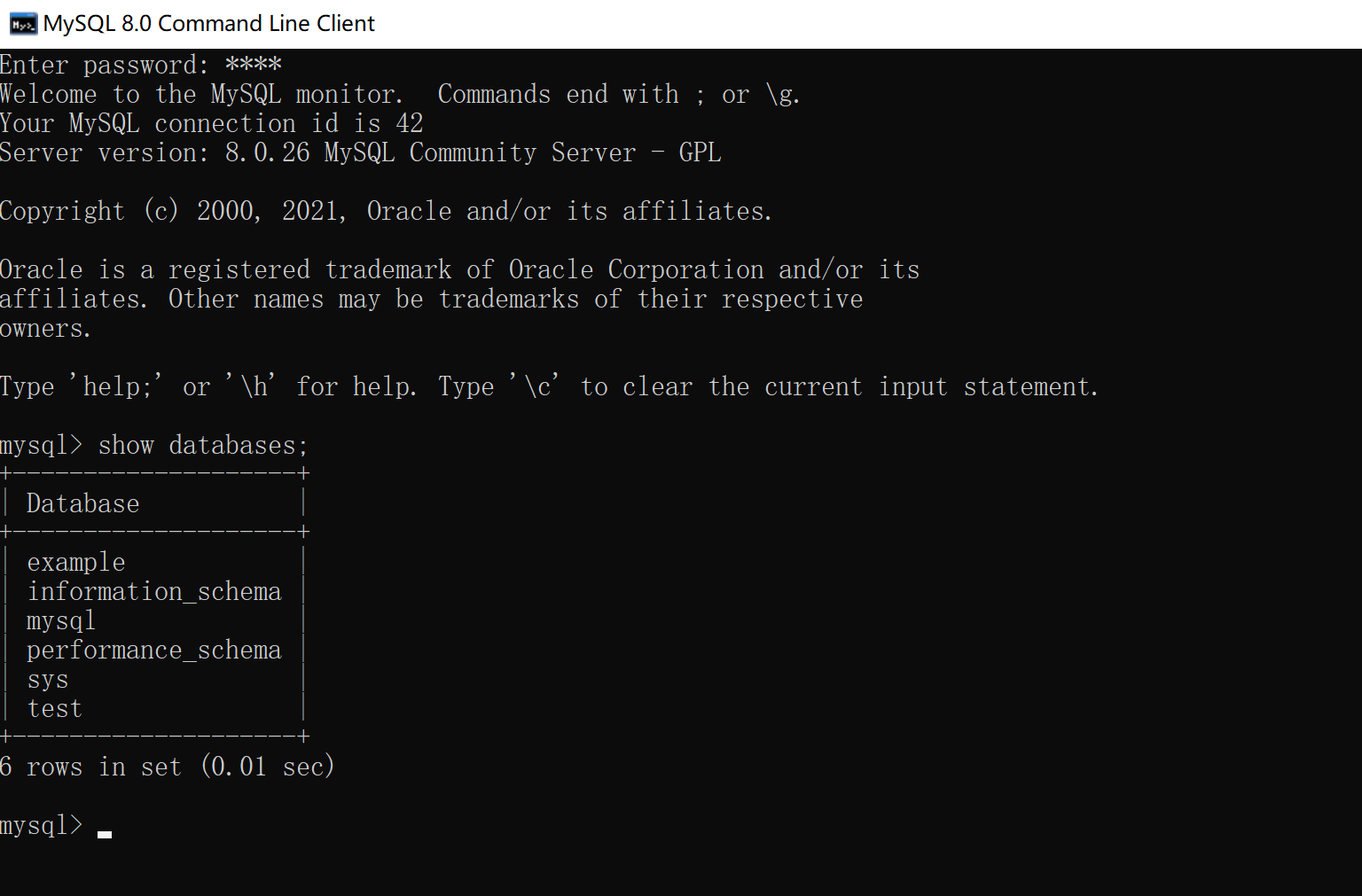Click the 'information_schema' row in the output
Image resolution: width=1362 pixels, height=896 pixels.
coord(154,590)
